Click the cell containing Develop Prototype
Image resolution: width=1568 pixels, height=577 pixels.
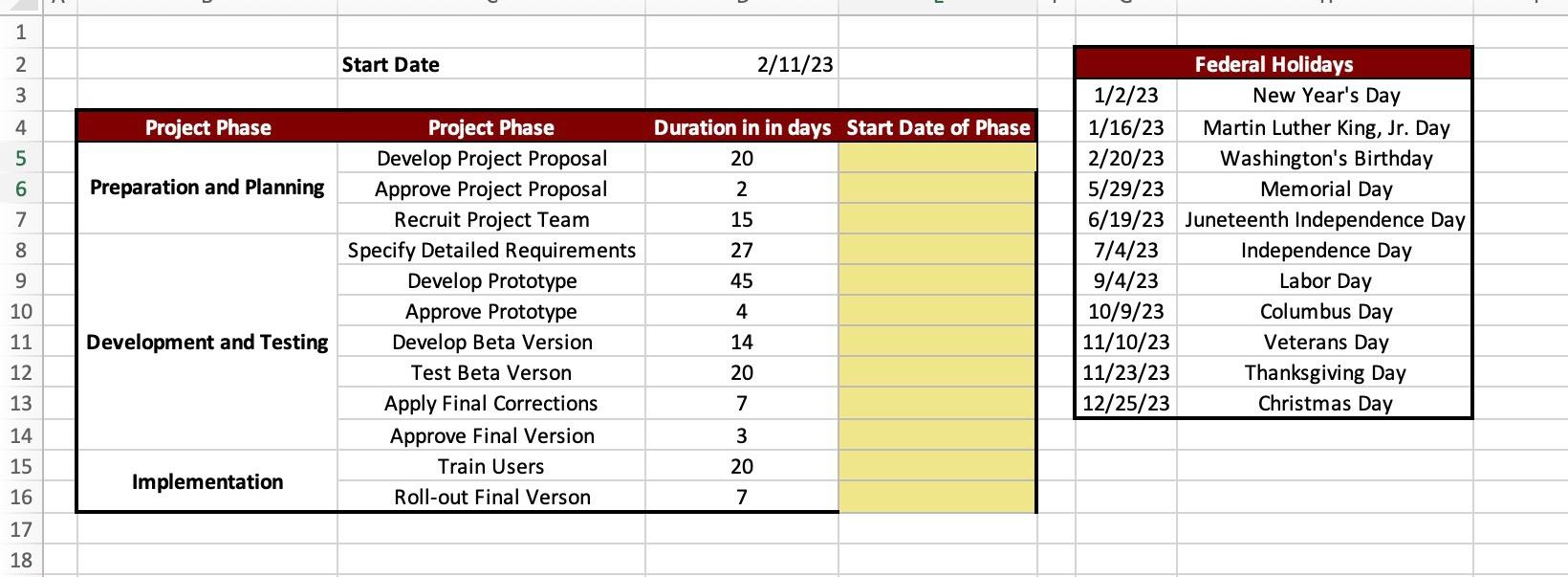[490, 280]
